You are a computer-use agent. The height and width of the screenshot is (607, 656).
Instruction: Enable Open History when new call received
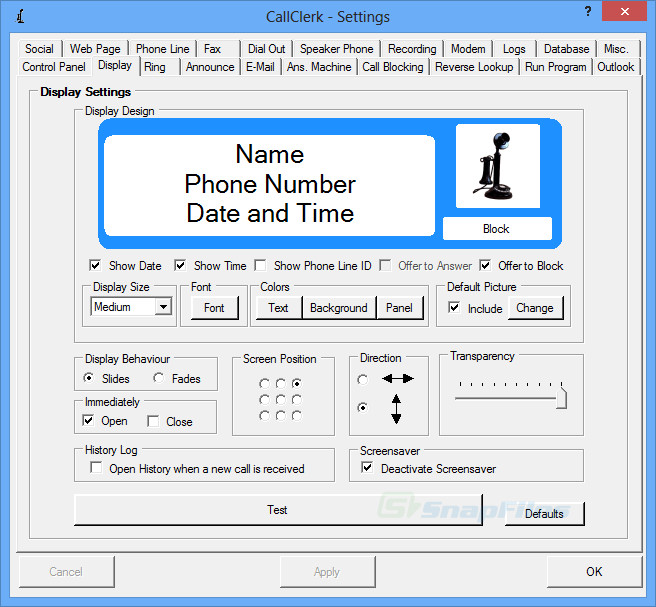[x=96, y=467]
